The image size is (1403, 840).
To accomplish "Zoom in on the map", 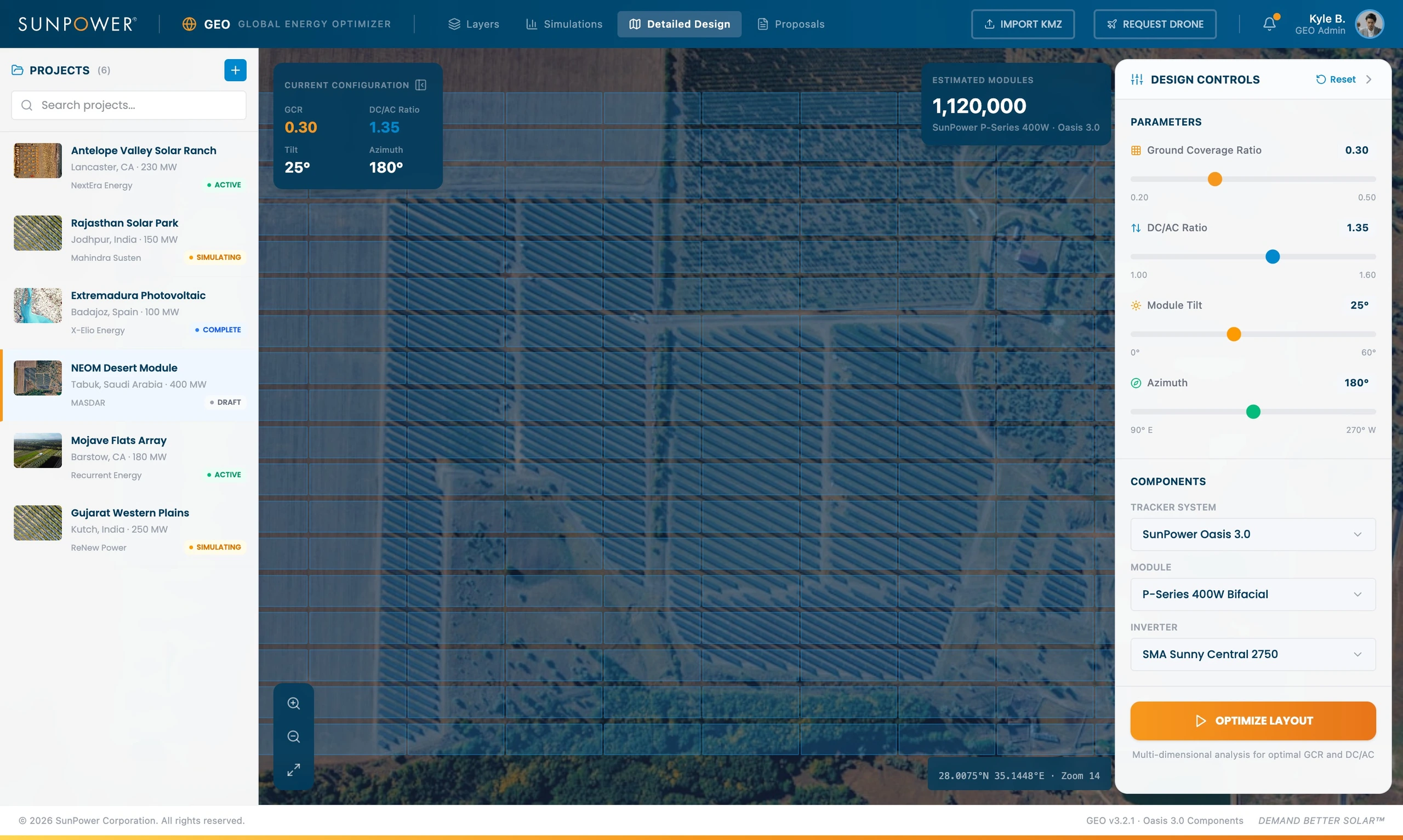I will tap(293, 703).
